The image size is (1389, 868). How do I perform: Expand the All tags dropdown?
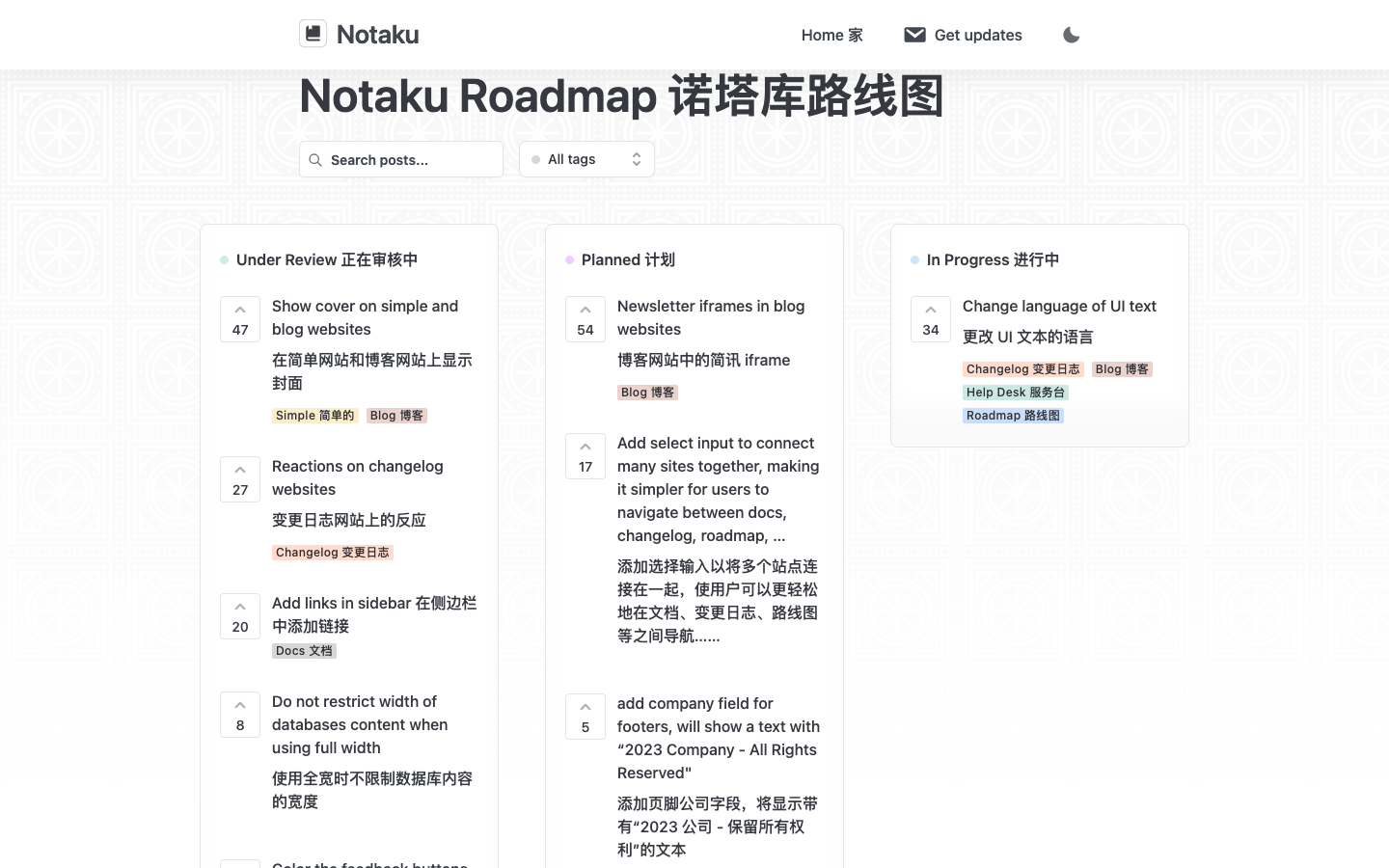586,160
